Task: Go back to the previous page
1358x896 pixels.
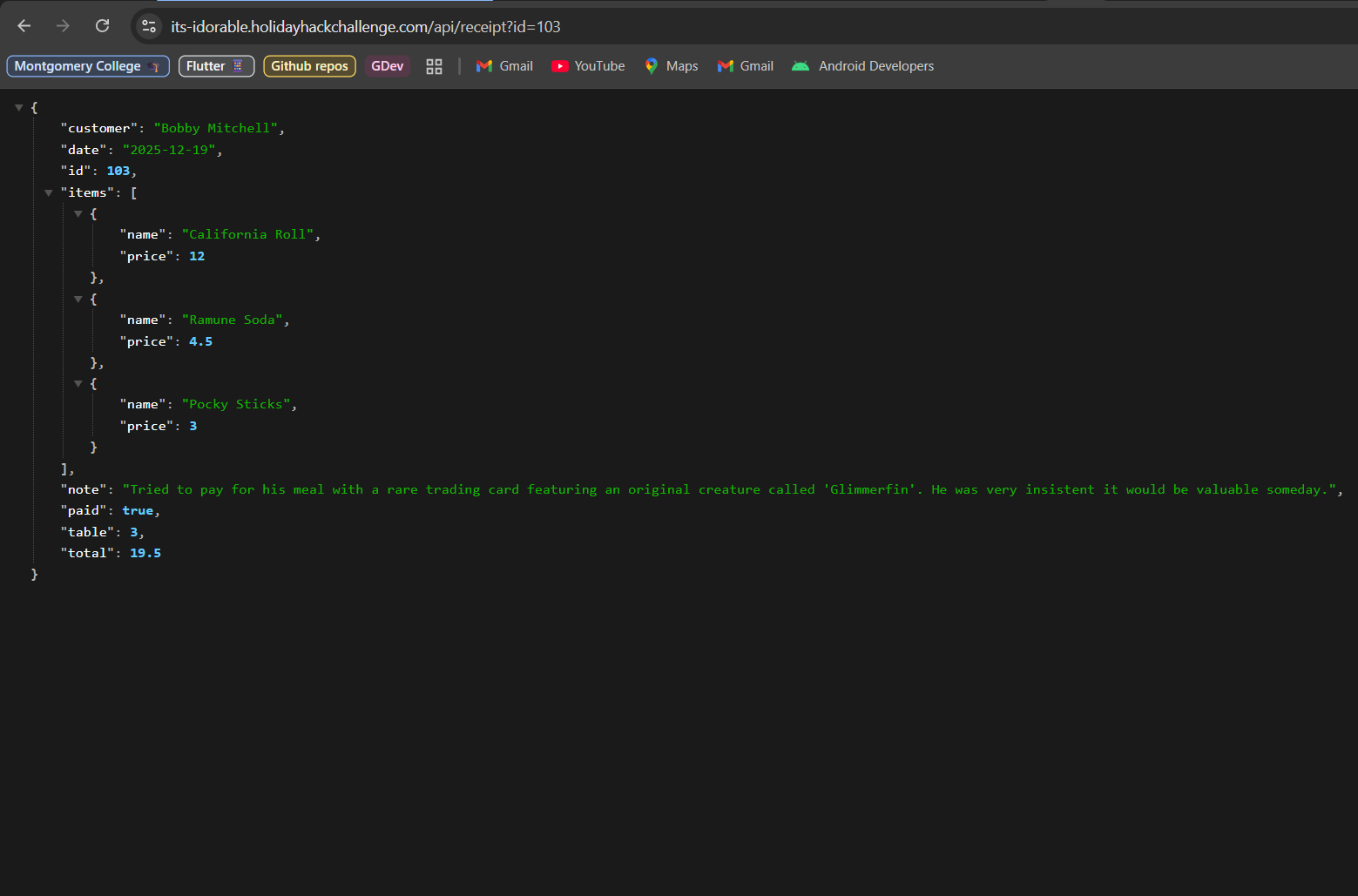Action: (24, 26)
